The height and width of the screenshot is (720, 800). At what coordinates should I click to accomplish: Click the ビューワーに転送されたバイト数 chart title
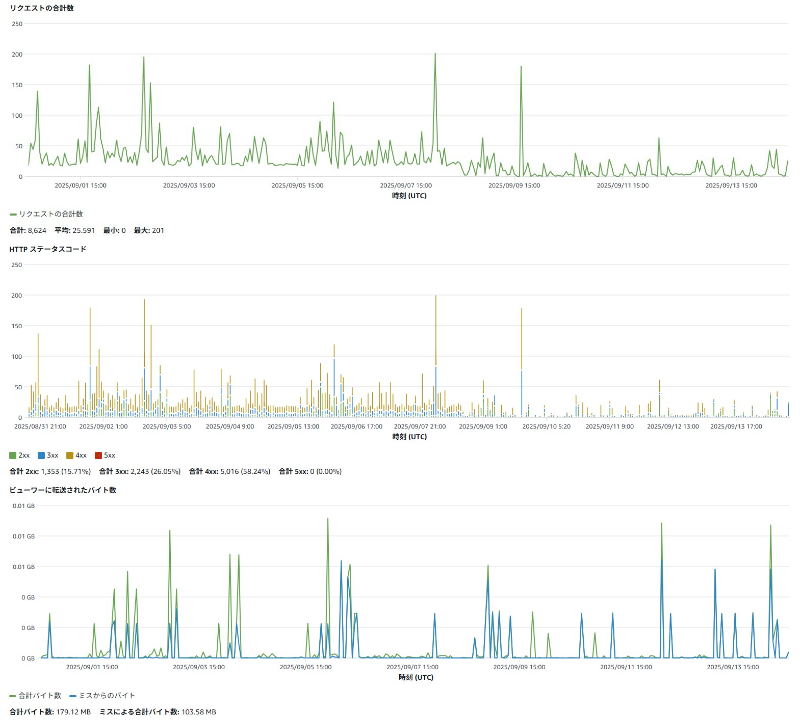pyautogui.click(x=63, y=490)
